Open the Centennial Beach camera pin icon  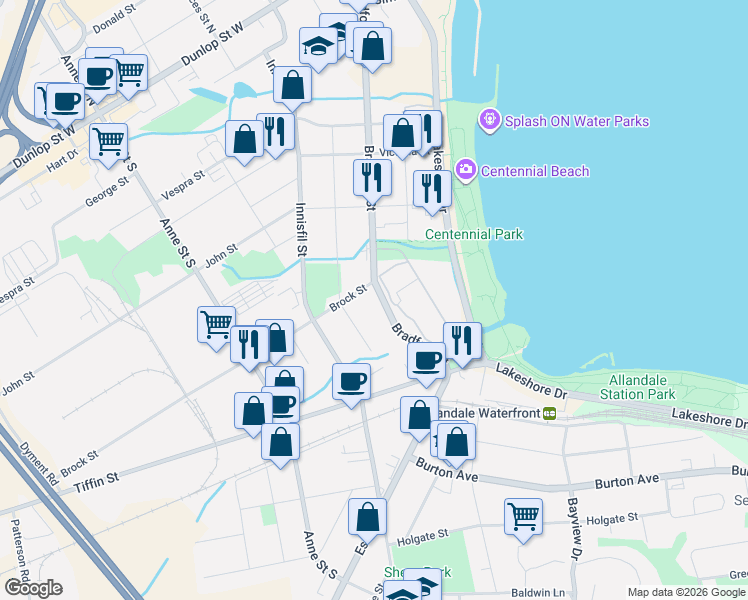point(466,169)
